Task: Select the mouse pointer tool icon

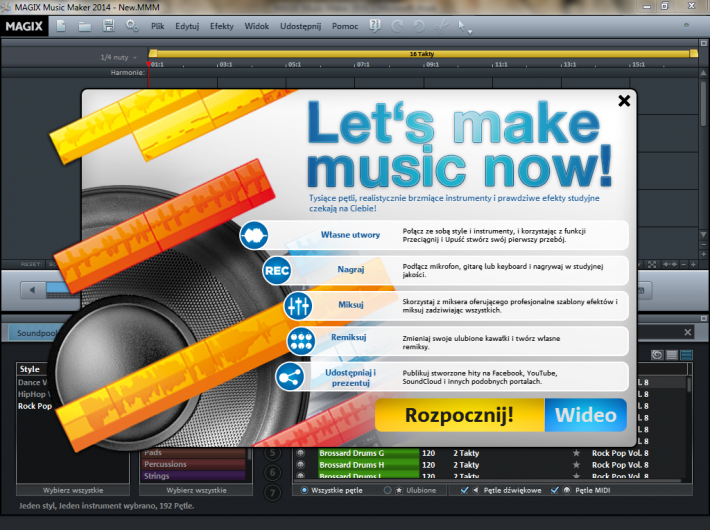Action: [x=461, y=26]
